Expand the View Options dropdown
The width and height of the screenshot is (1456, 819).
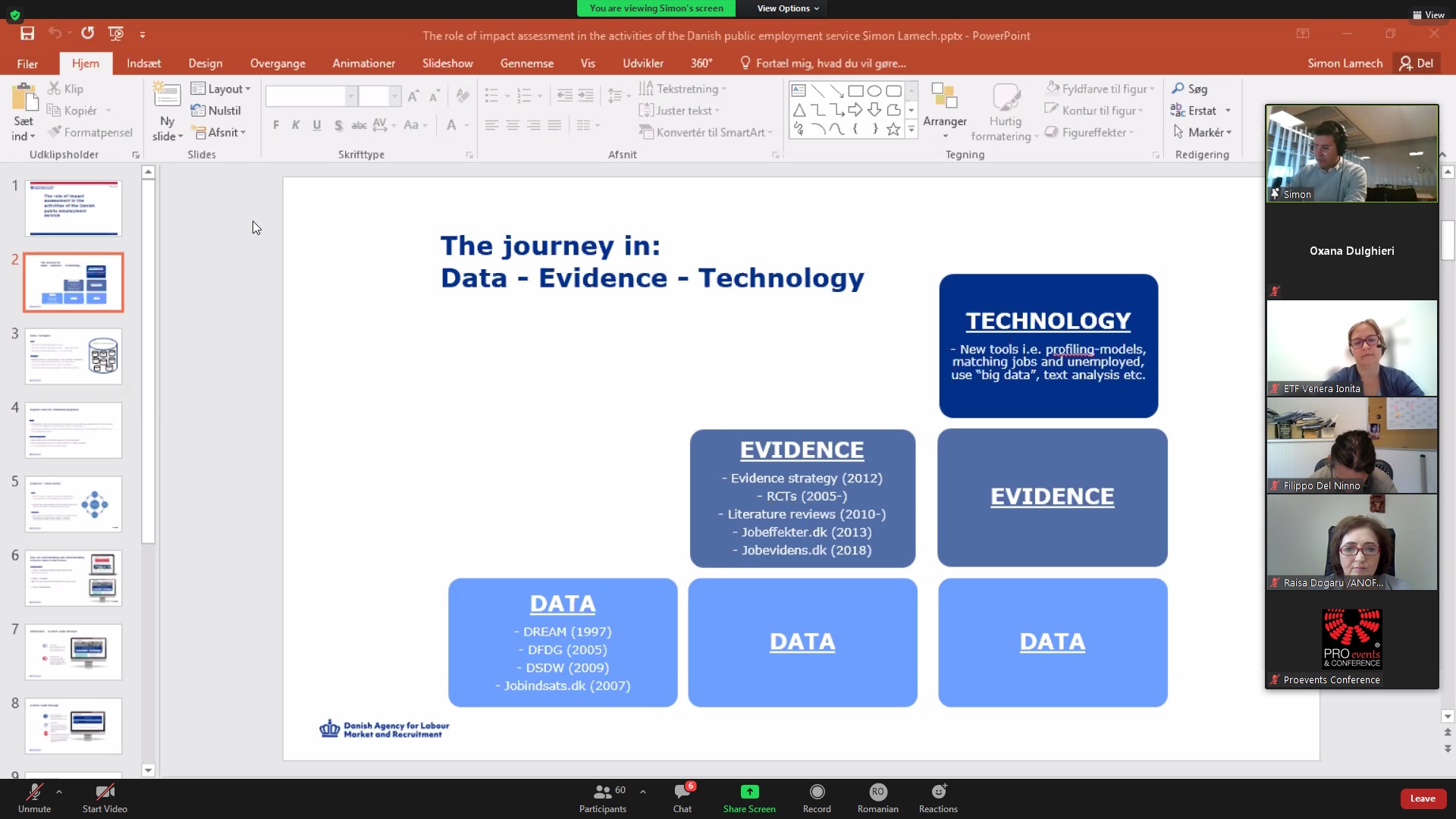click(788, 8)
